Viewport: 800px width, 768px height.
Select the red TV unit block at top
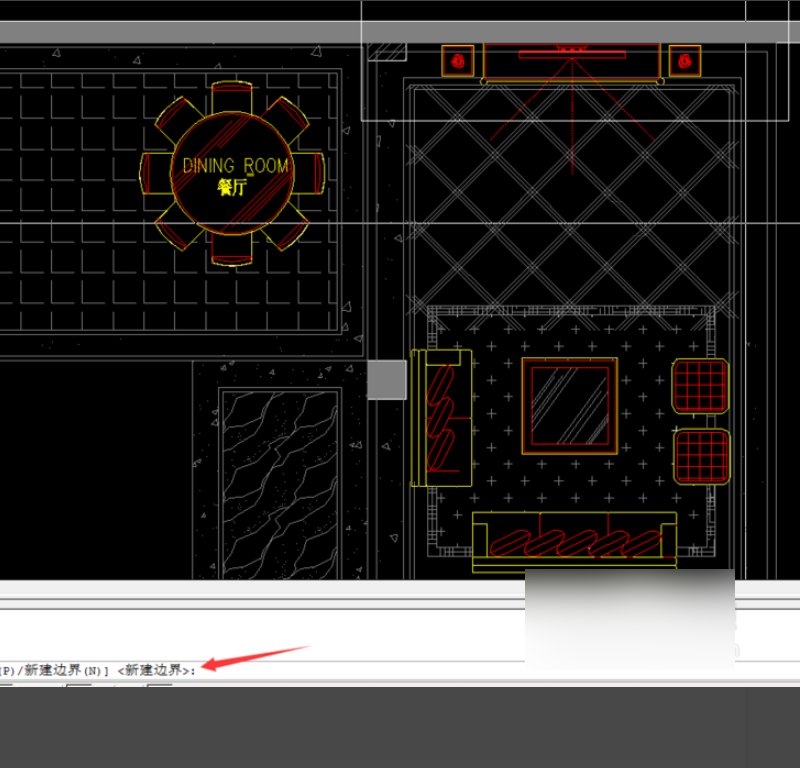[x=573, y=55]
